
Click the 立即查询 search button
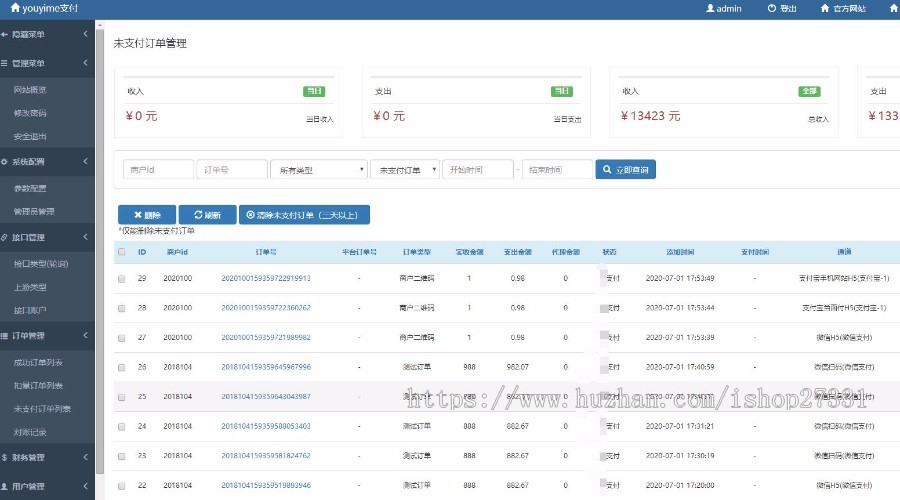(x=626, y=170)
